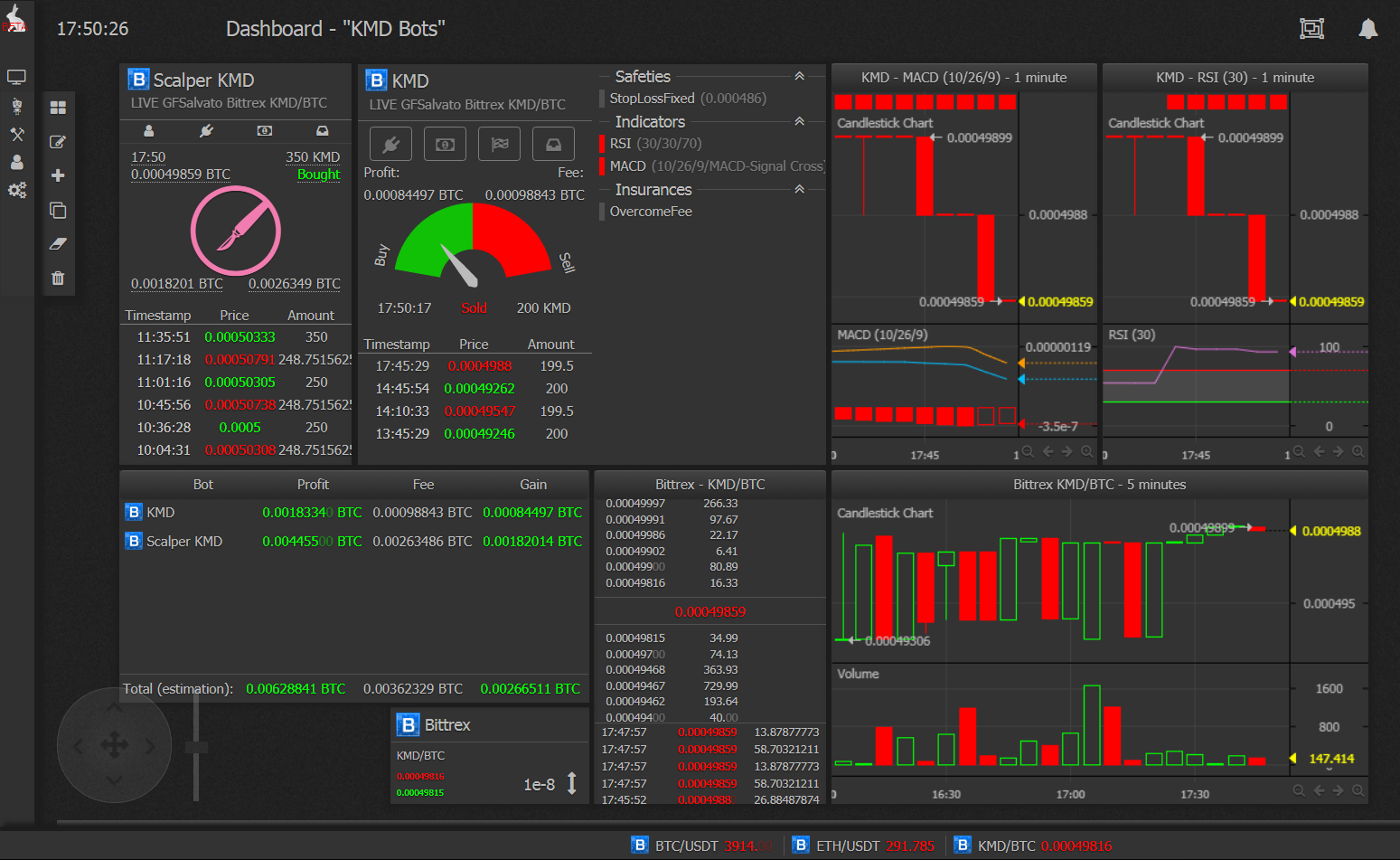Select the money bill tab in Scalper KMD
1400x860 pixels.
click(264, 131)
